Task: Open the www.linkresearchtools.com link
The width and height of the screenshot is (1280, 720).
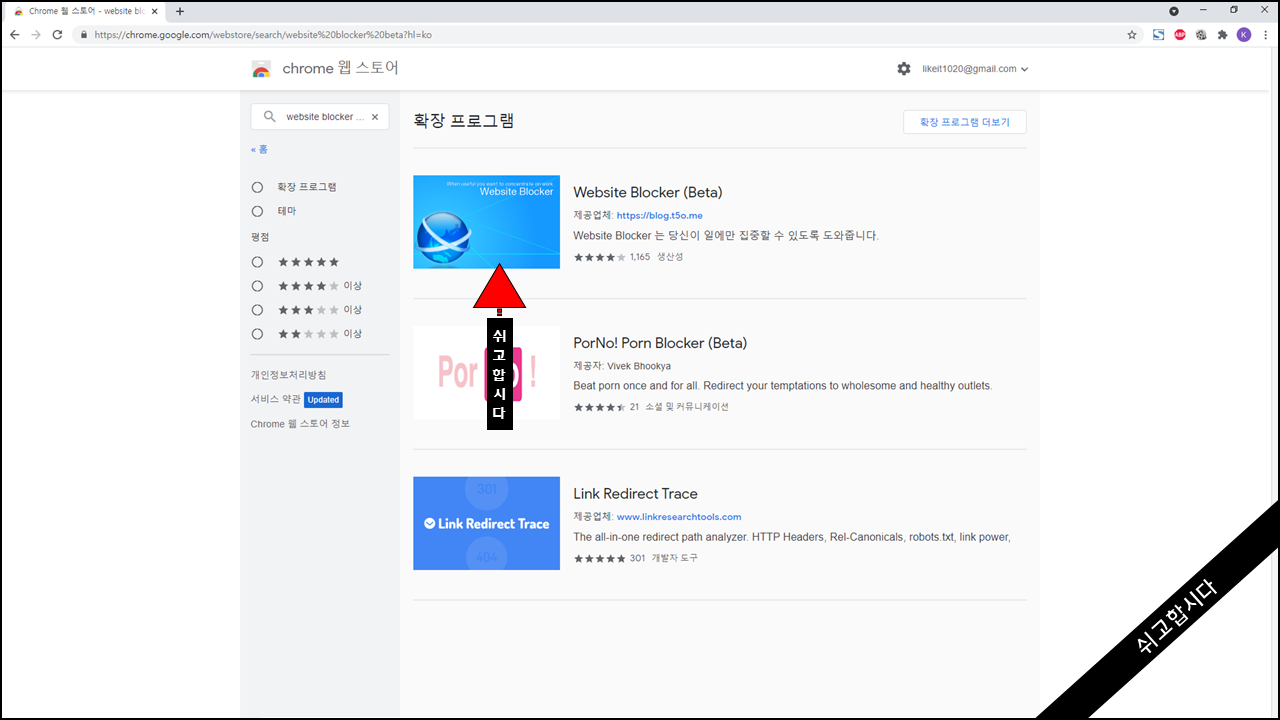Action: click(679, 517)
